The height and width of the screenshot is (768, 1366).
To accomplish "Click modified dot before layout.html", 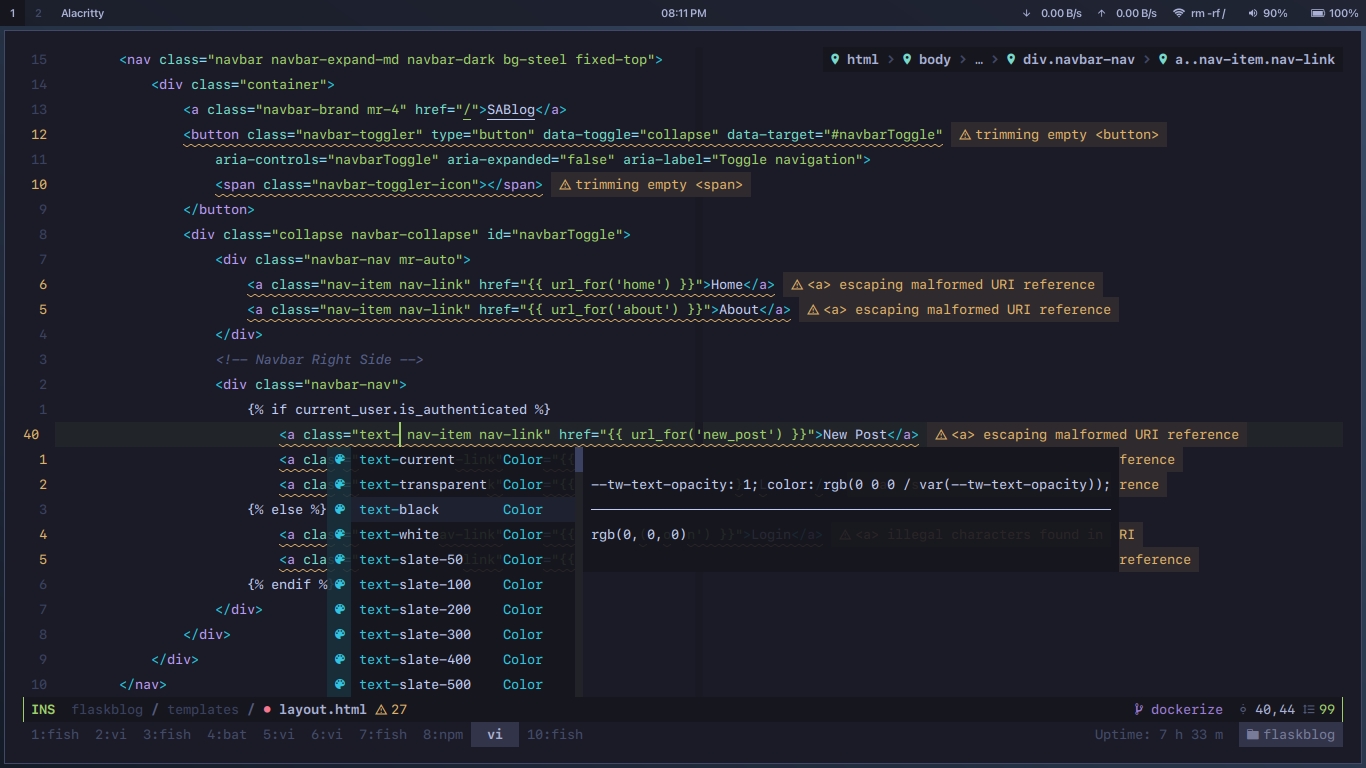I will click(x=267, y=709).
